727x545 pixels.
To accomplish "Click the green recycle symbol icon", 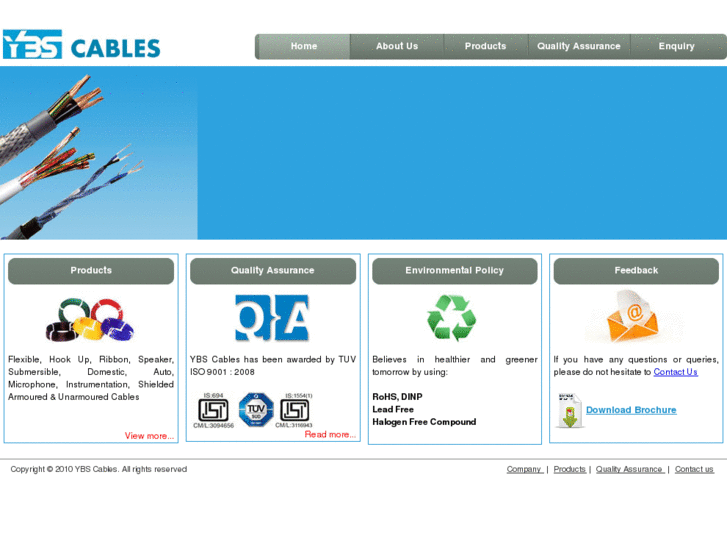I will tap(452, 318).
